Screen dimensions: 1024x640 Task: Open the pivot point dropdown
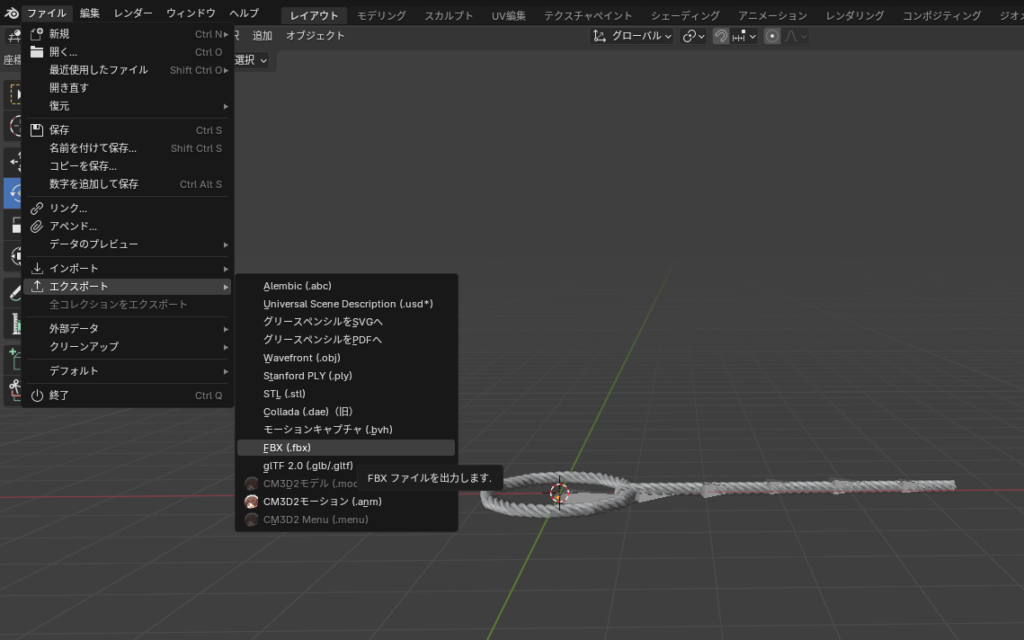coord(693,36)
